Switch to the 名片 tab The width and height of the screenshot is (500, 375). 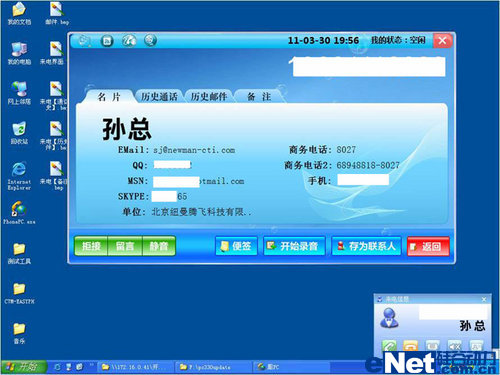(109, 97)
